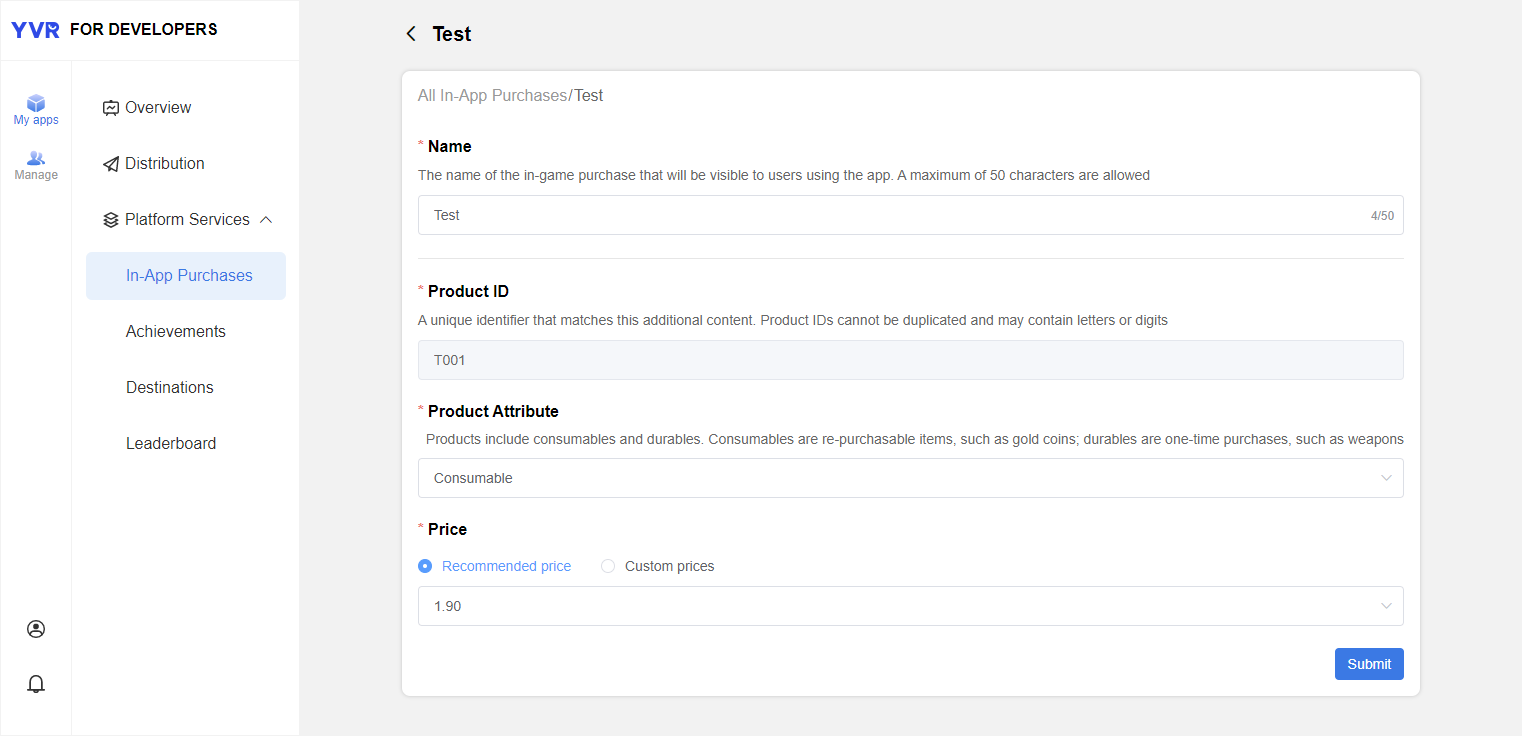Open My apps cube icon

tap(36, 103)
